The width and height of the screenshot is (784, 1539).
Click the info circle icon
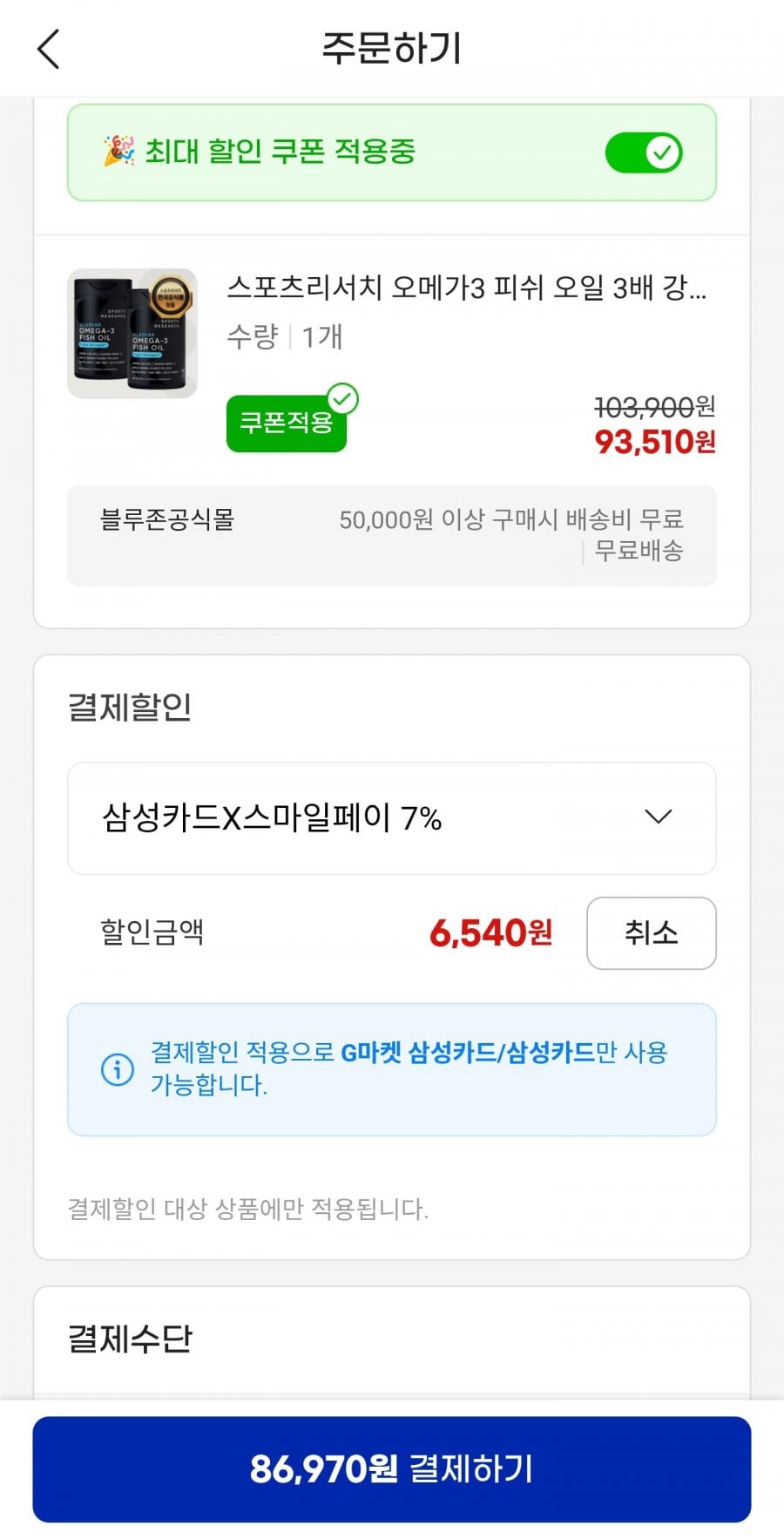point(118,1069)
